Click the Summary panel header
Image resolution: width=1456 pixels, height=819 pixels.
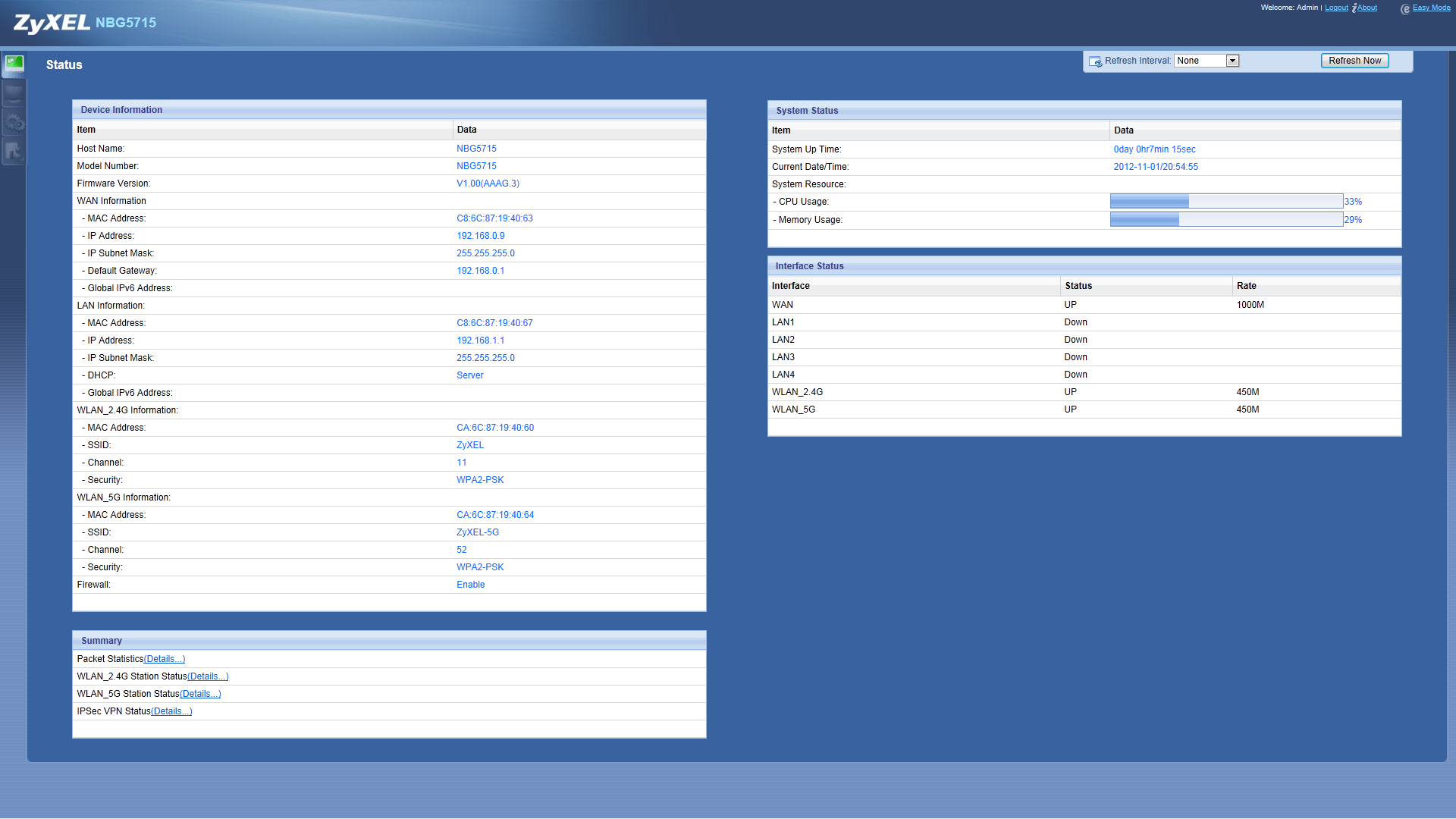(x=389, y=641)
